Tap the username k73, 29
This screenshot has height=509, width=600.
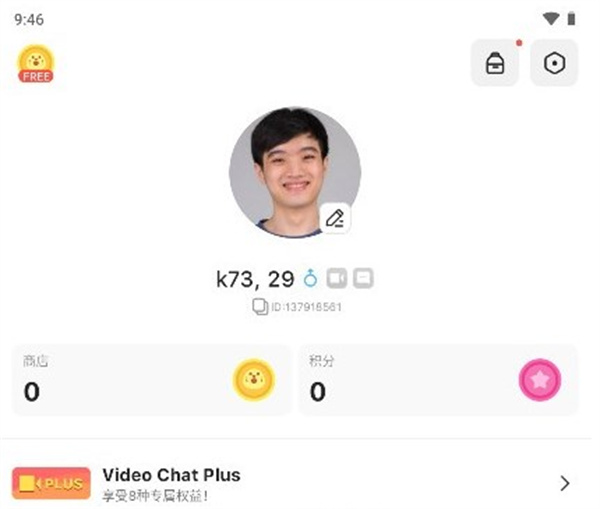[x=255, y=279]
